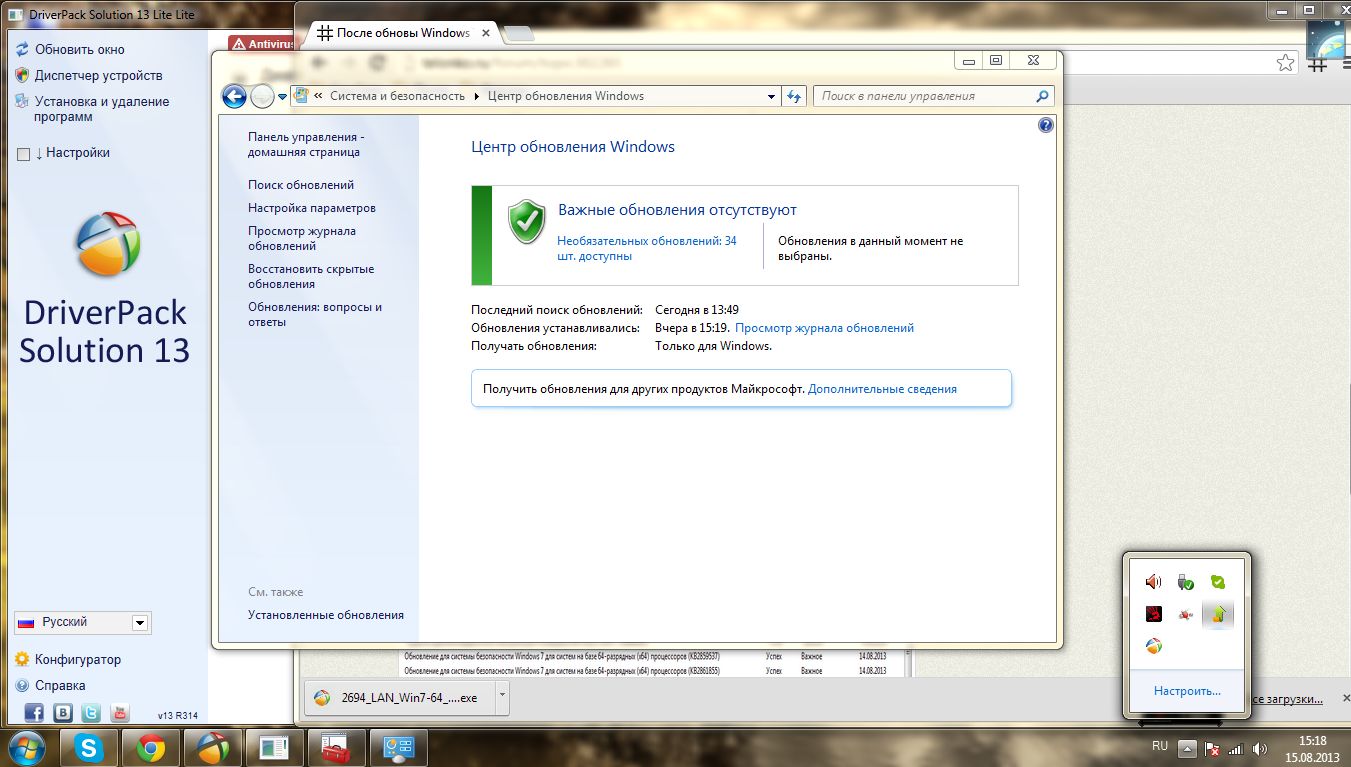
Task: Click the Control Panel icon in address bar
Action: coord(301,96)
